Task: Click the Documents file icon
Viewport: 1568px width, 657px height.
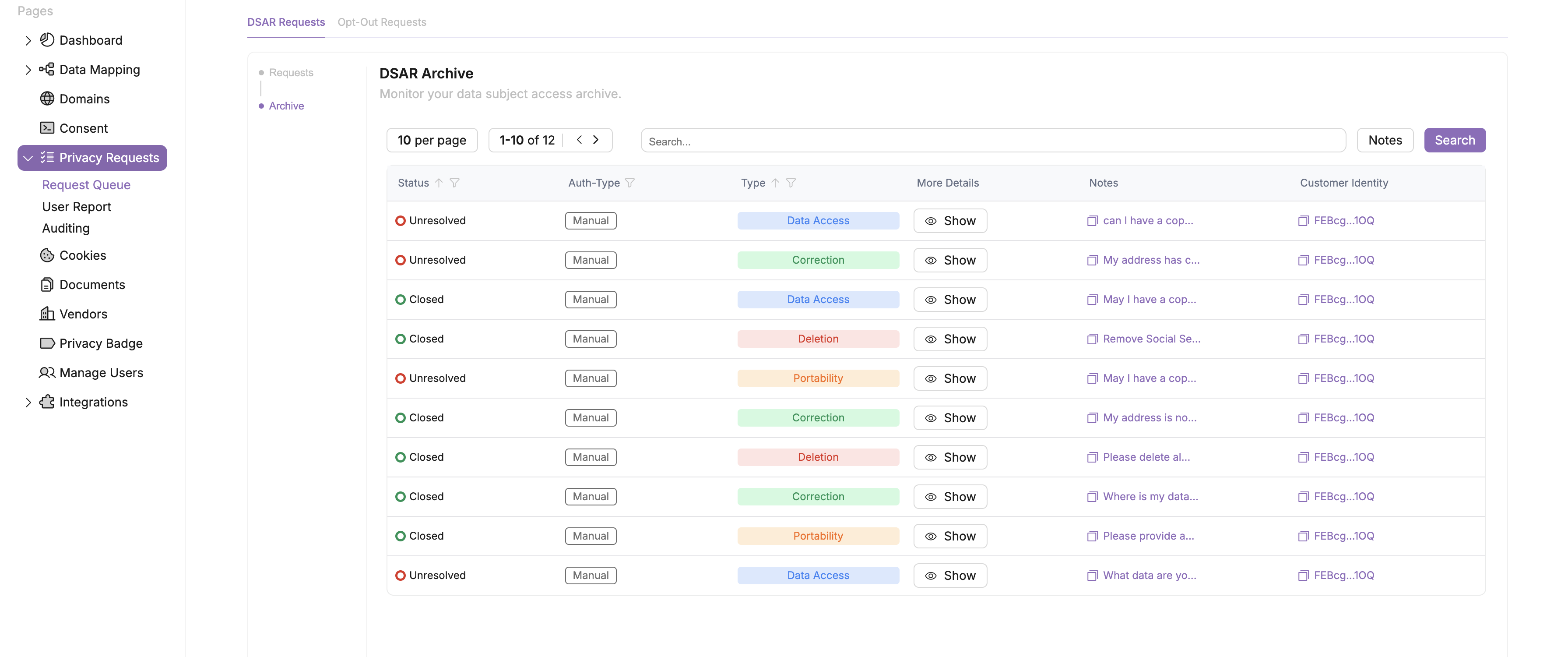Action: click(47, 284)
